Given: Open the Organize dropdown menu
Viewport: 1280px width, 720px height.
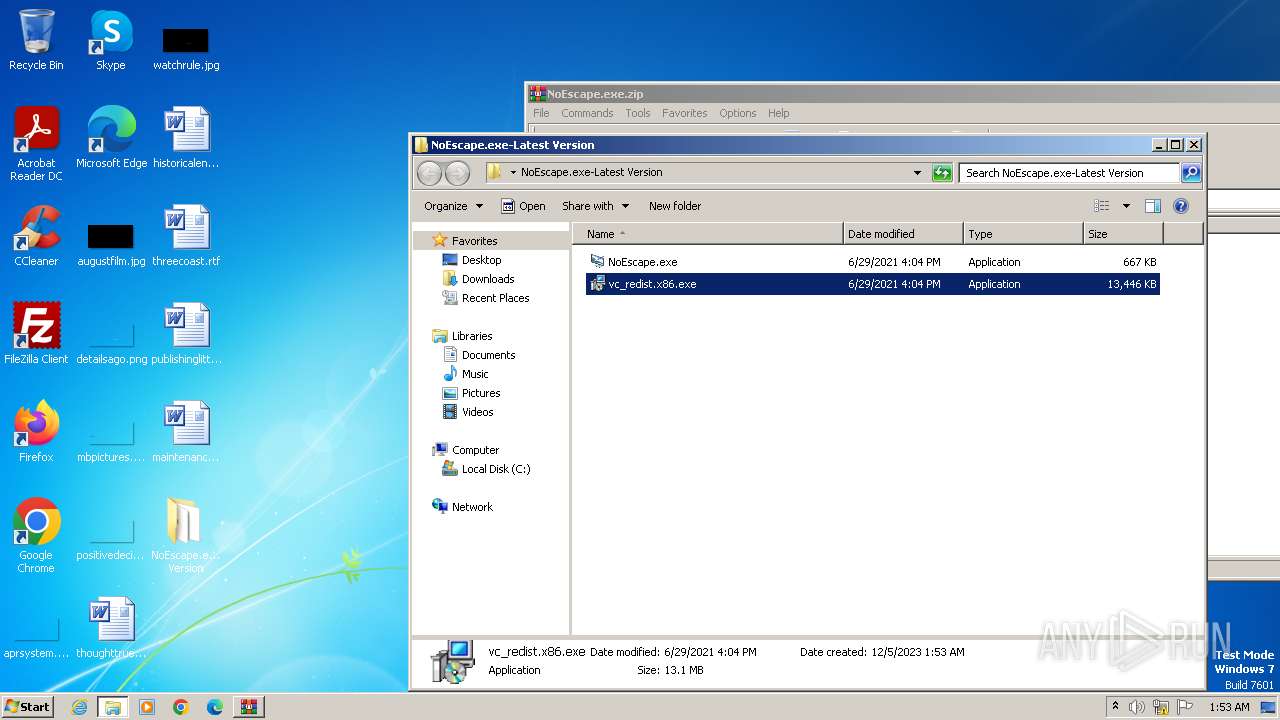Looking at the screenshot, I should (453, 206).
